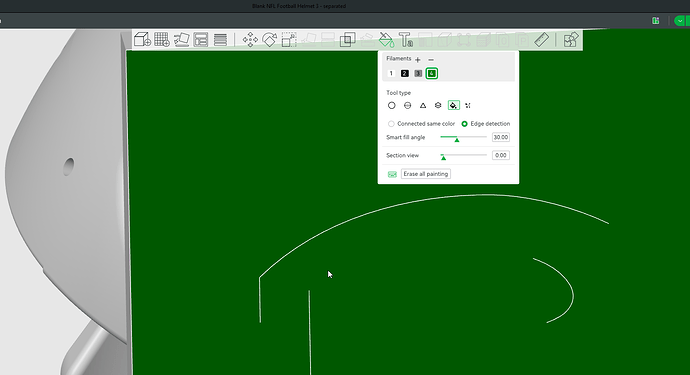Image resolution: width=690 pixels, height=375 pixels.
Task: Pick filament color swatch 2
Action: click(404, 74)
